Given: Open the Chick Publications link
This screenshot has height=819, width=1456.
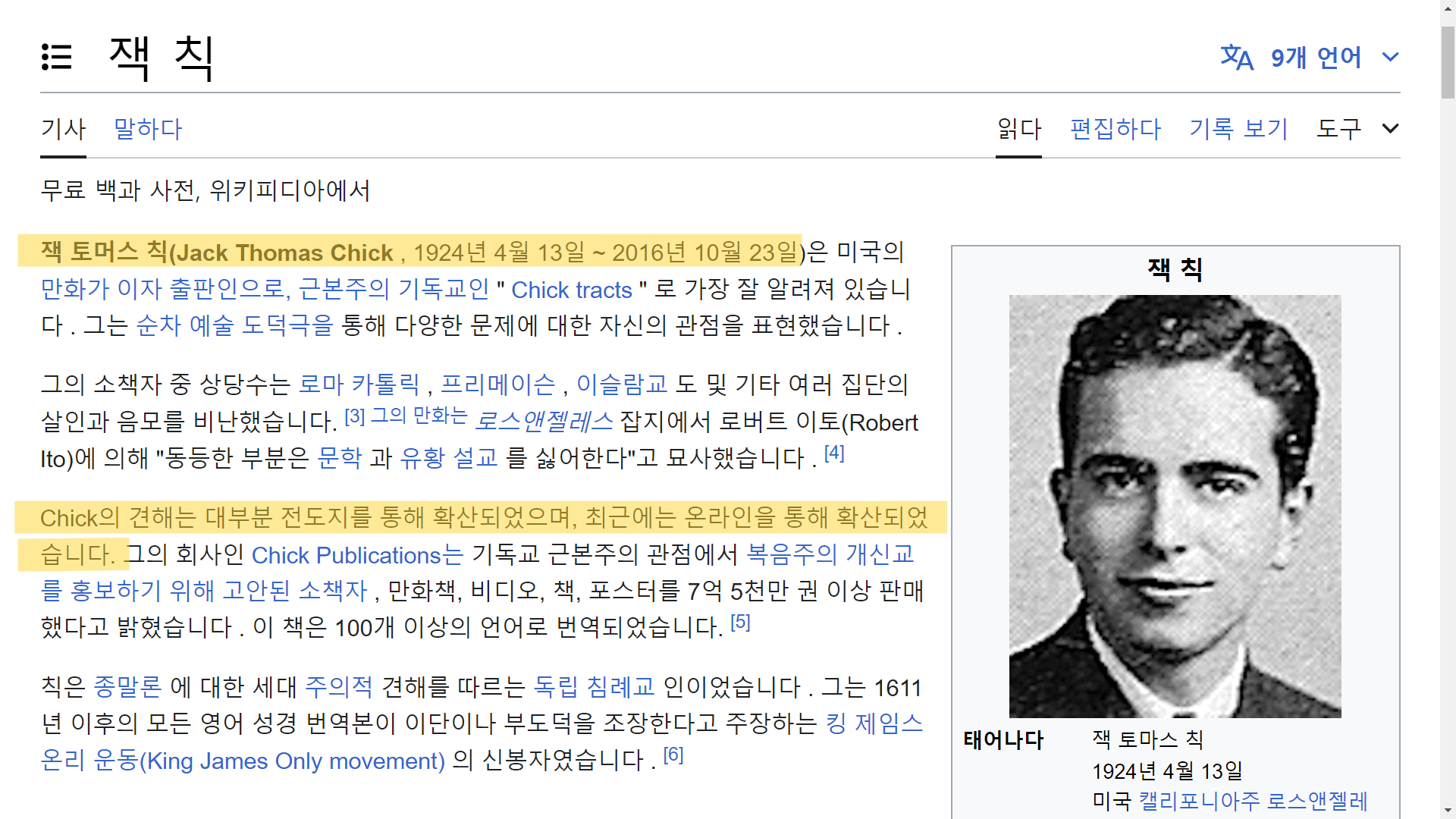Looking at the screenshot, I should pyautogui.click(x=357, y=555).
